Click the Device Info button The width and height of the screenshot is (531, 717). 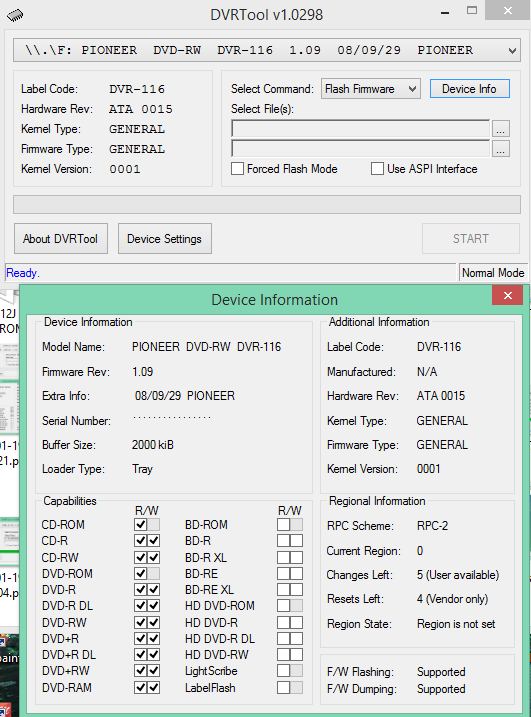tap(469, 89)
